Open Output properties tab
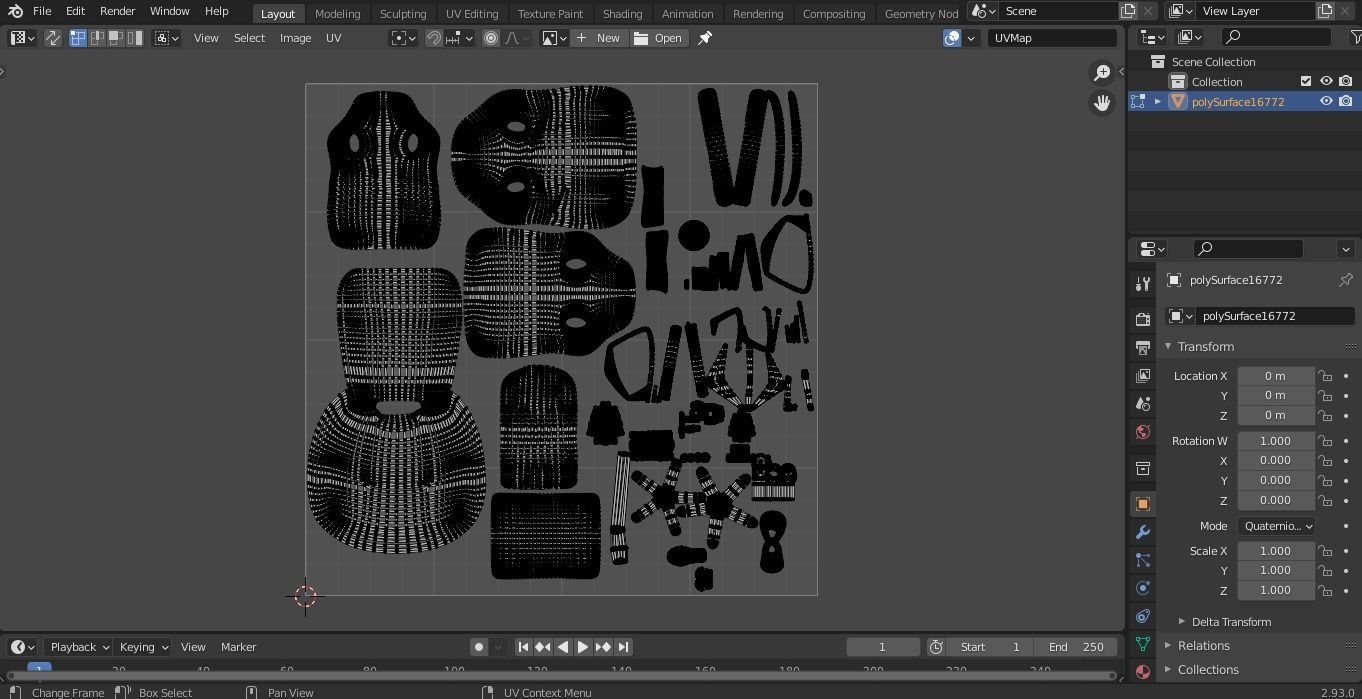This screenshot has height=699, width=1362. 1143,347
